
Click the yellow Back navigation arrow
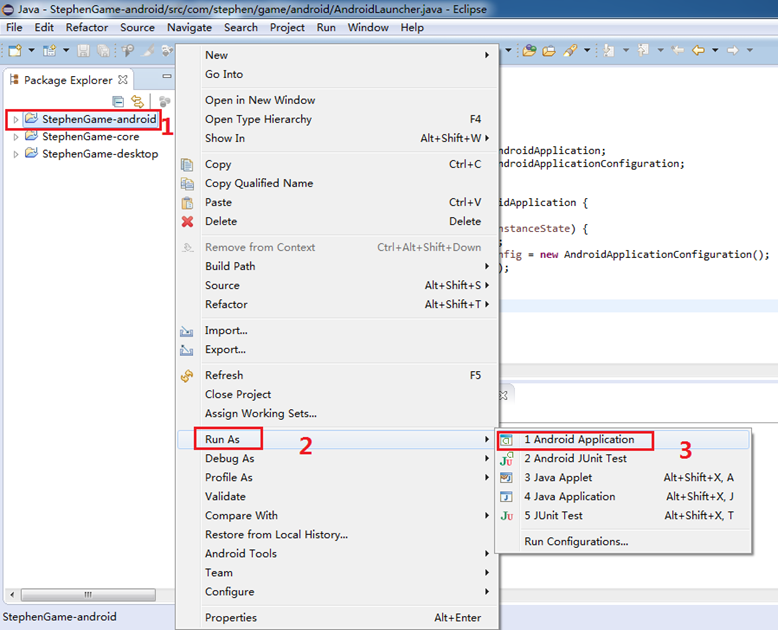click(x=698, y=50)
